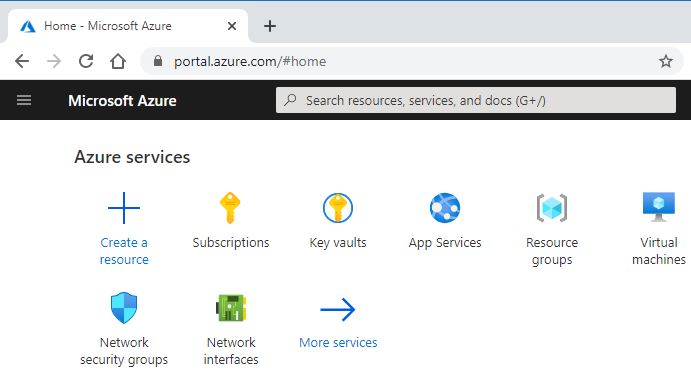Open the Subscriptions key icon
Viewport: 691px width, 384px height.
click(x=230, y=208)
